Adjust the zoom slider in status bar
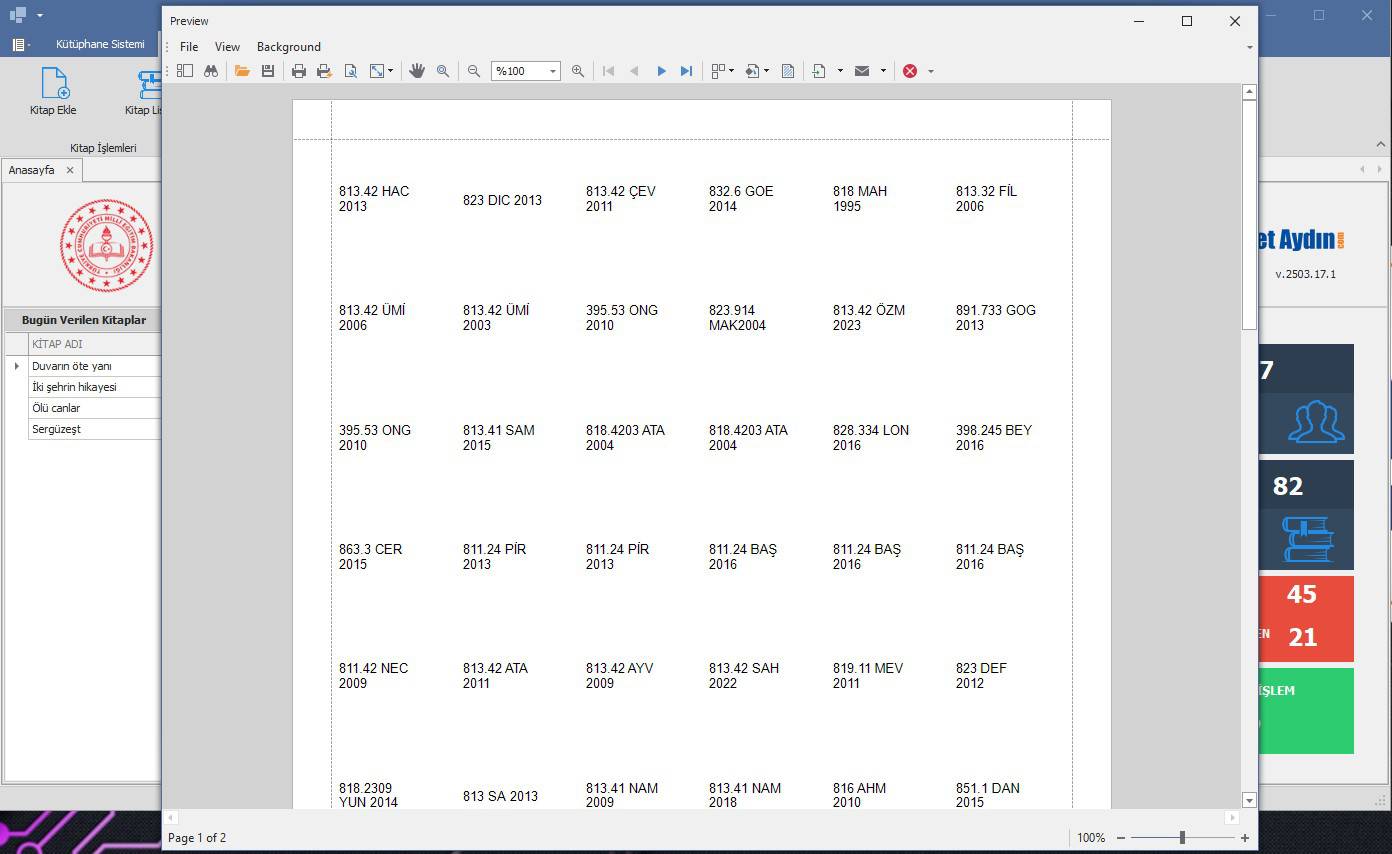1392x854 pixels. point(1182,838)
